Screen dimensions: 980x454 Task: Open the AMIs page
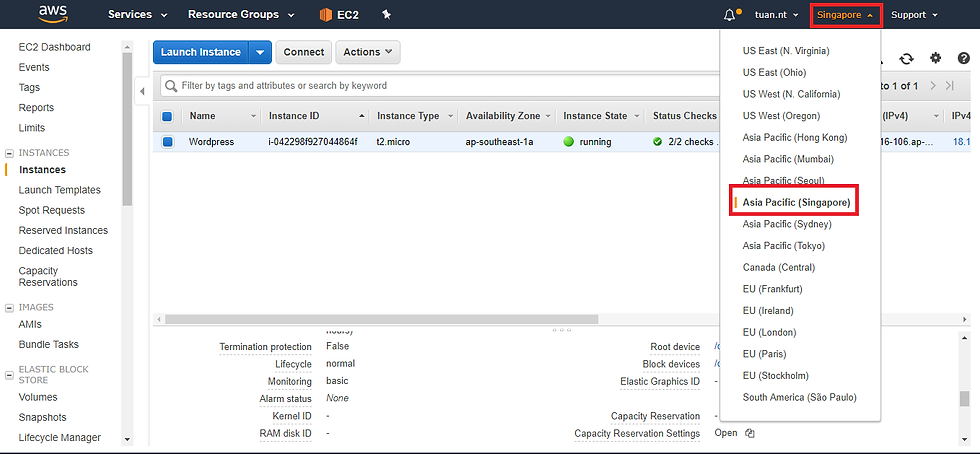click(x=30, y=325)
